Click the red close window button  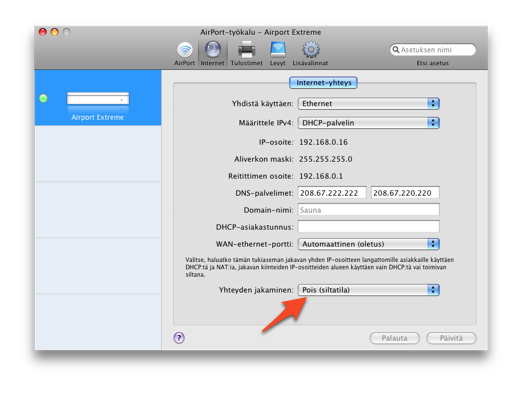pos(43,32)
